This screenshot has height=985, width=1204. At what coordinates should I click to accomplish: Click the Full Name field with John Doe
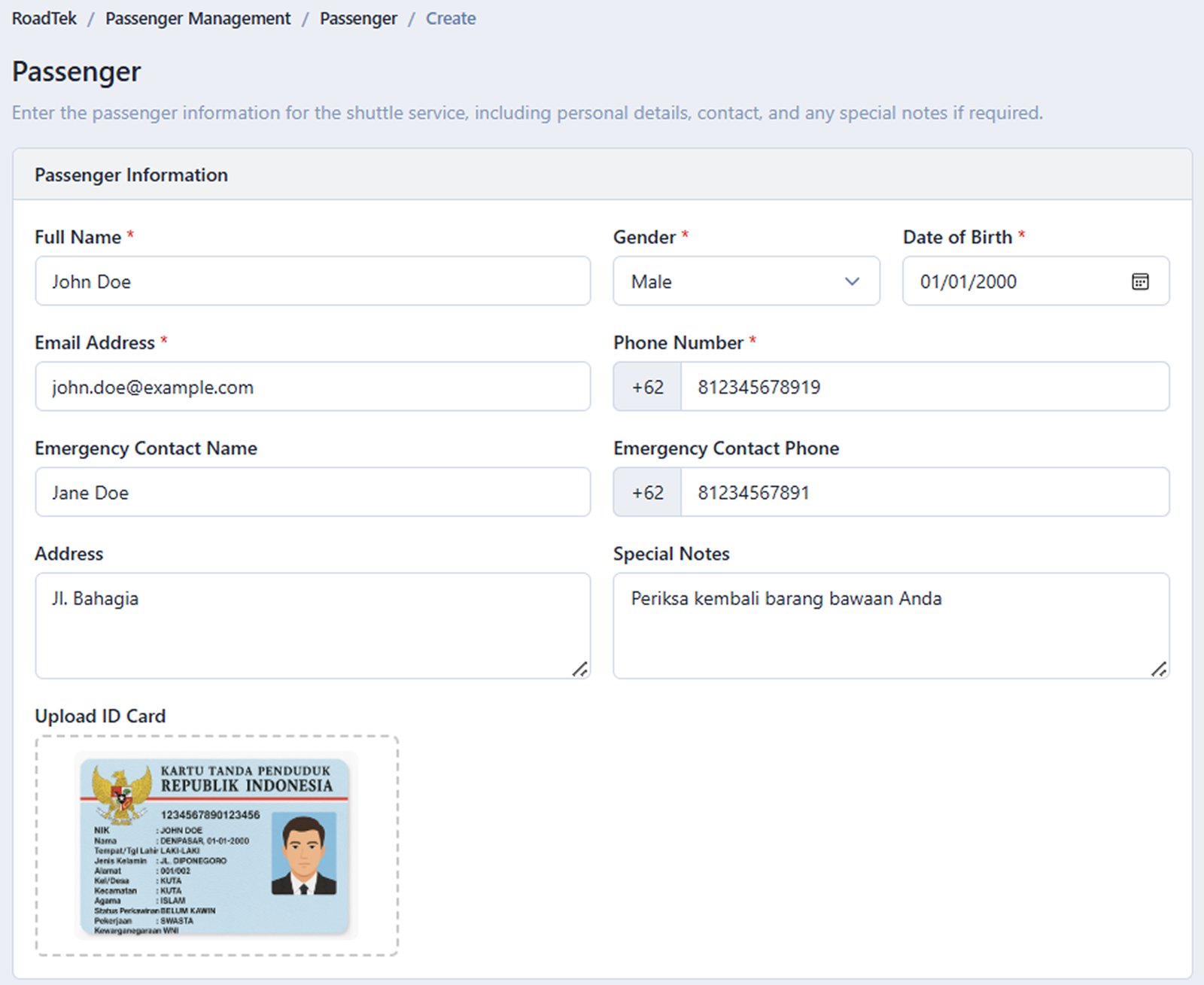point(312,281)
